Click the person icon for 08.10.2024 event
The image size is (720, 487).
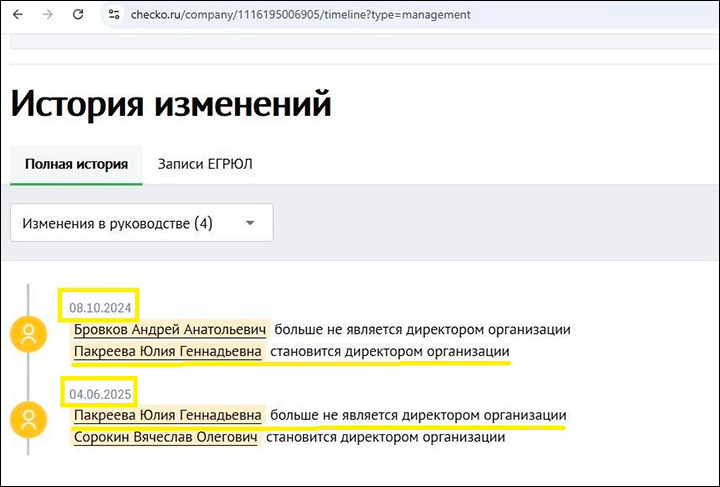click(28, 334)
